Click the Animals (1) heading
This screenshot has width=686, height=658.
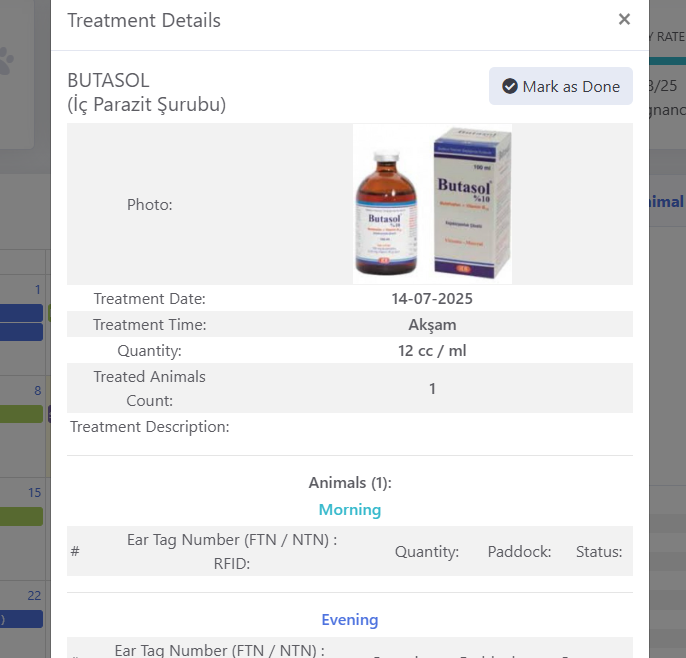coord(350,483)
